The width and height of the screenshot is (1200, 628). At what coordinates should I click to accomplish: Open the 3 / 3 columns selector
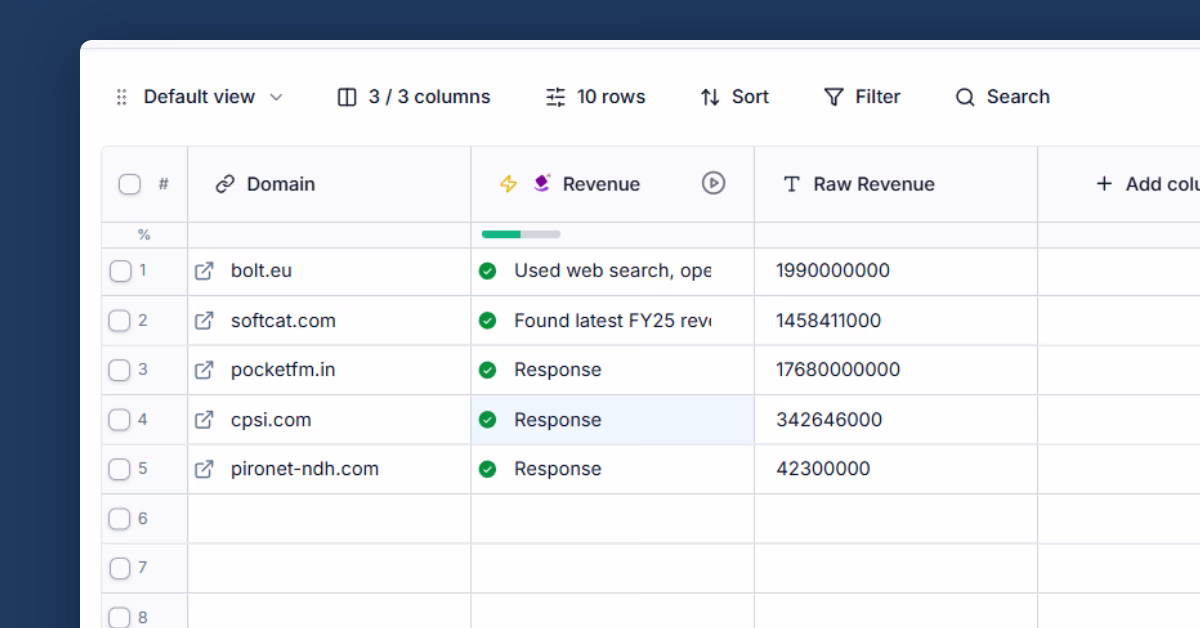coord(414,97)
